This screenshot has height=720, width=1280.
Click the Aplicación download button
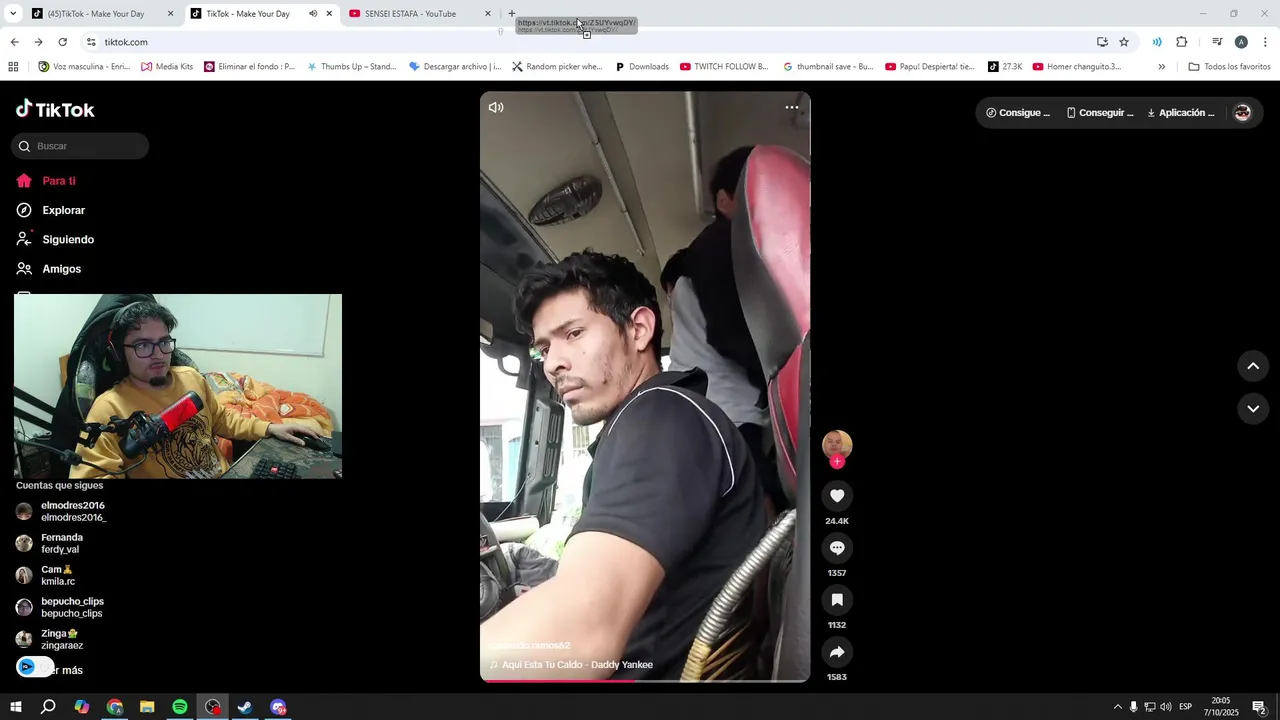pos(1181,113)
